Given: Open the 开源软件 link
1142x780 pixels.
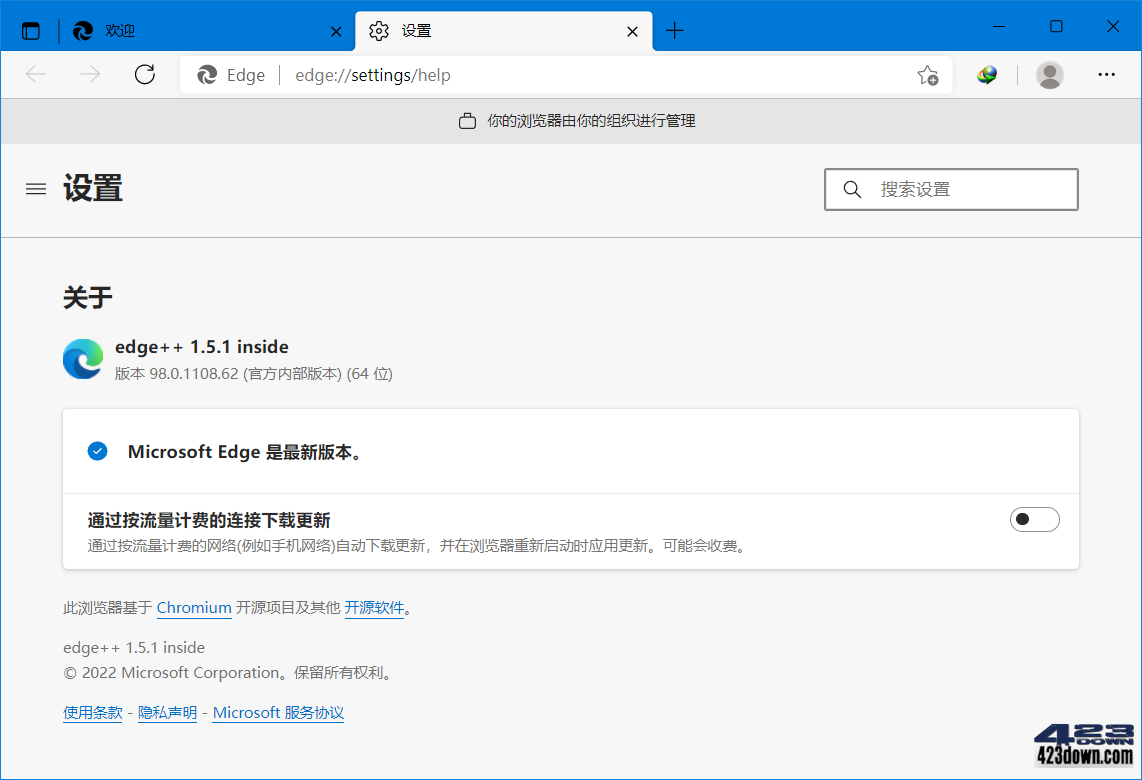Looking at the screenshot, I should 374,607.
